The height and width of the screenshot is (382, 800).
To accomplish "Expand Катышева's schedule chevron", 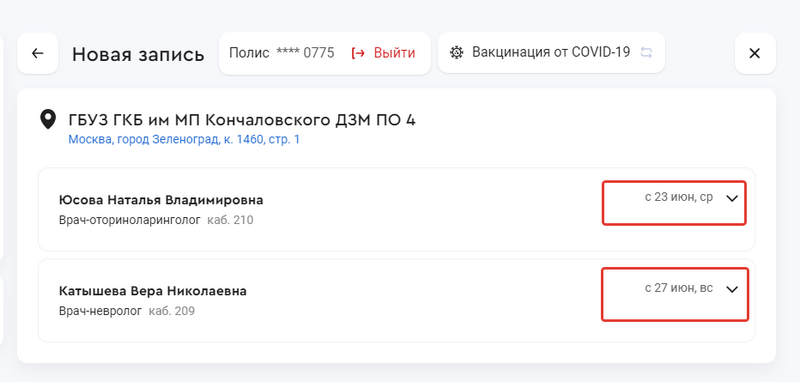I will [x=732, y=289].
